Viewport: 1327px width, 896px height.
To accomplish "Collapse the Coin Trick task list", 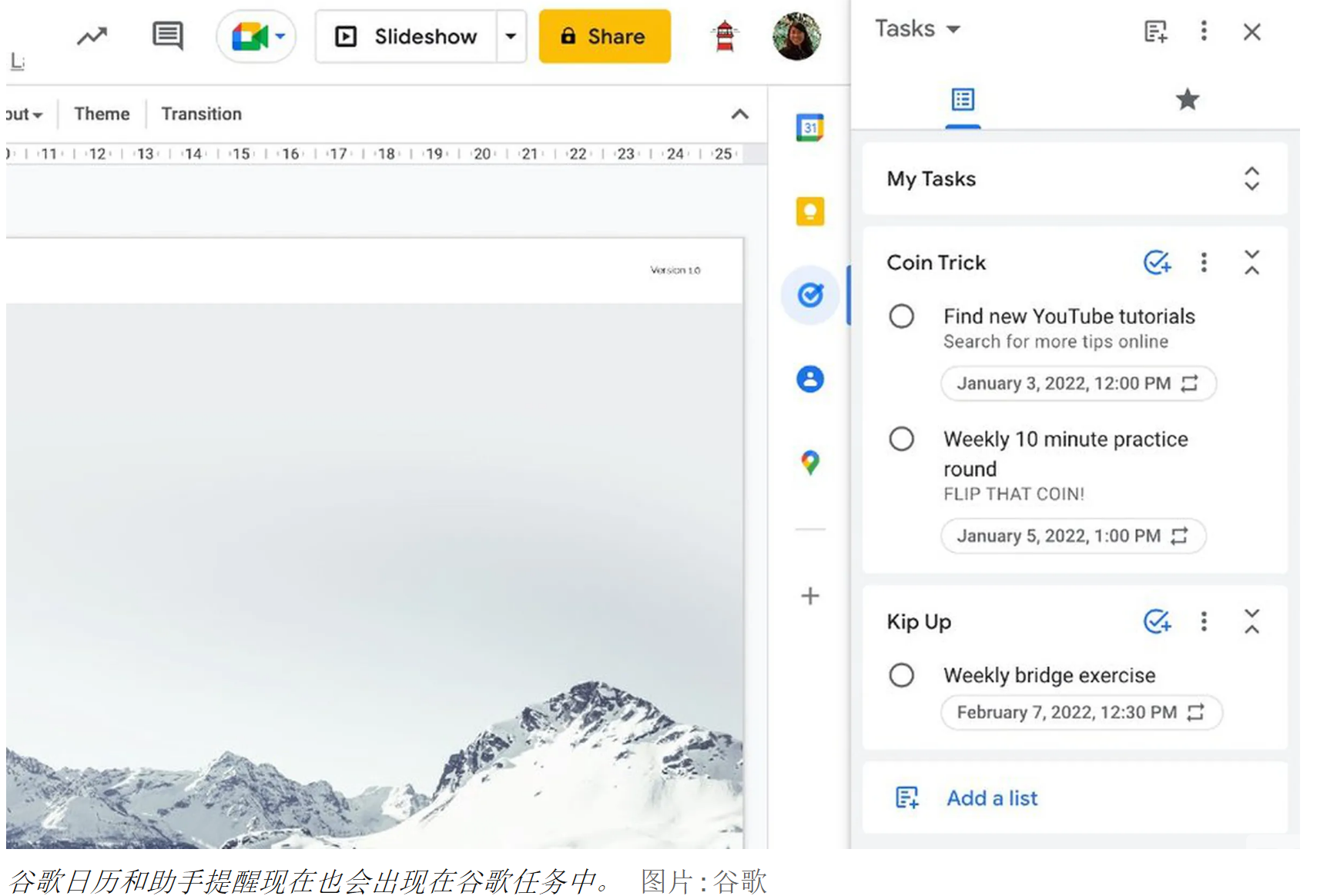I will (1252, 262).
